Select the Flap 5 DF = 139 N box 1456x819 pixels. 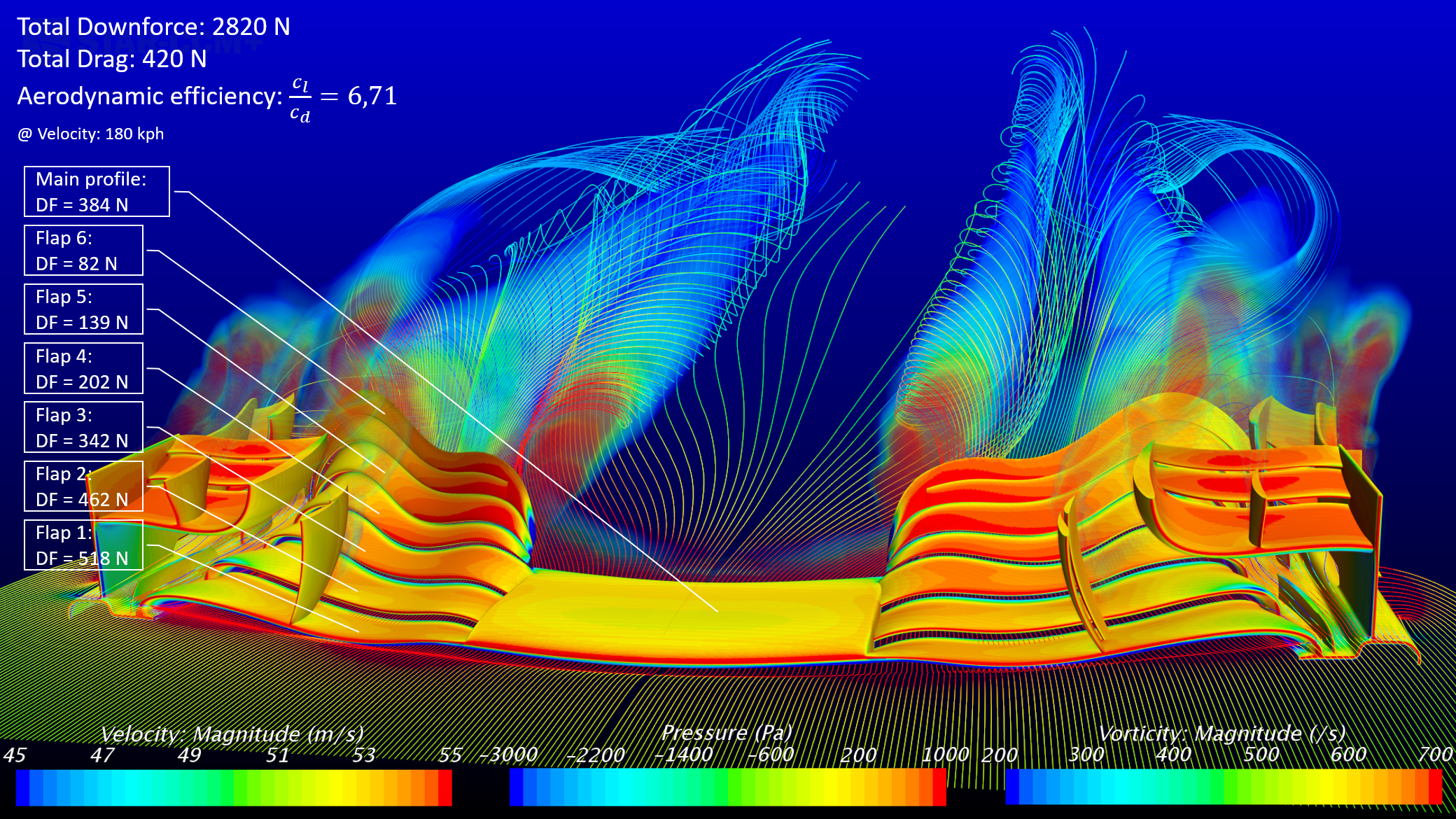[83, 309]
